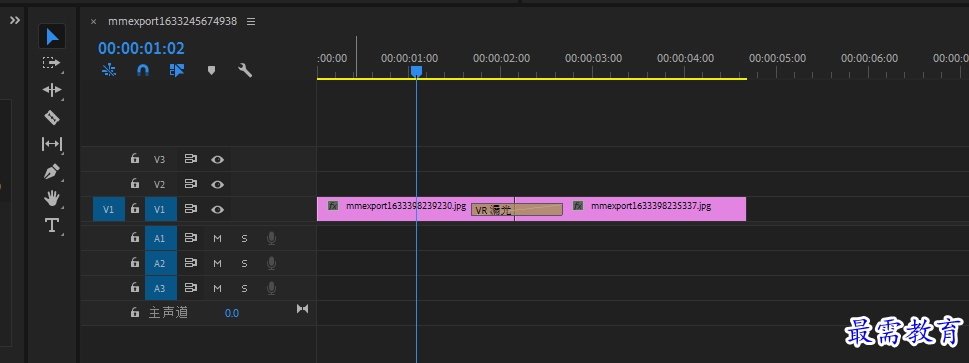Select the Selection arrow tool
The width and height of the screenshot is (969, 363).
tap(52, 36)
